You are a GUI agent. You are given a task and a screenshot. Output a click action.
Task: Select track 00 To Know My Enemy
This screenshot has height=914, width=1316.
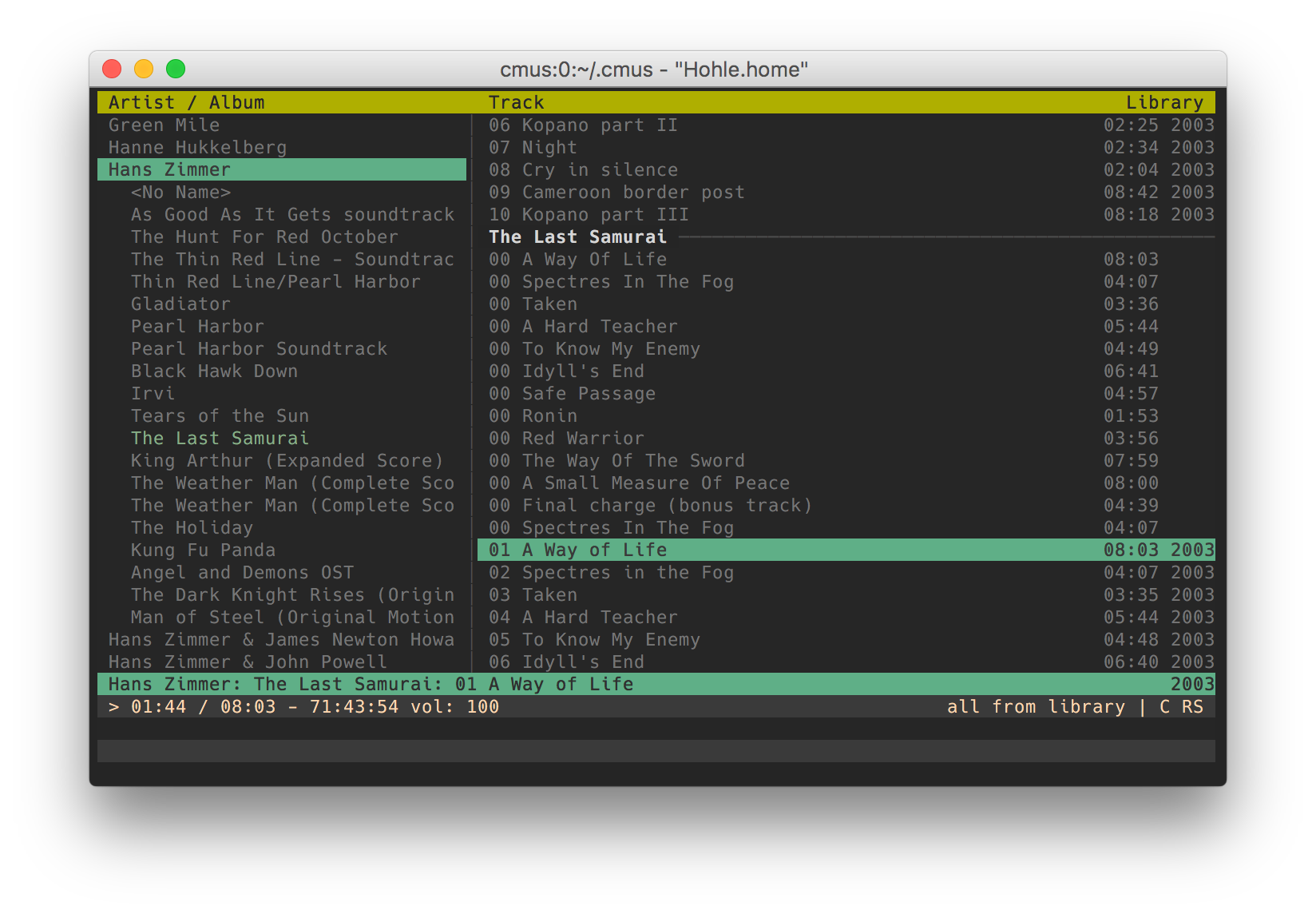[846, 348]
